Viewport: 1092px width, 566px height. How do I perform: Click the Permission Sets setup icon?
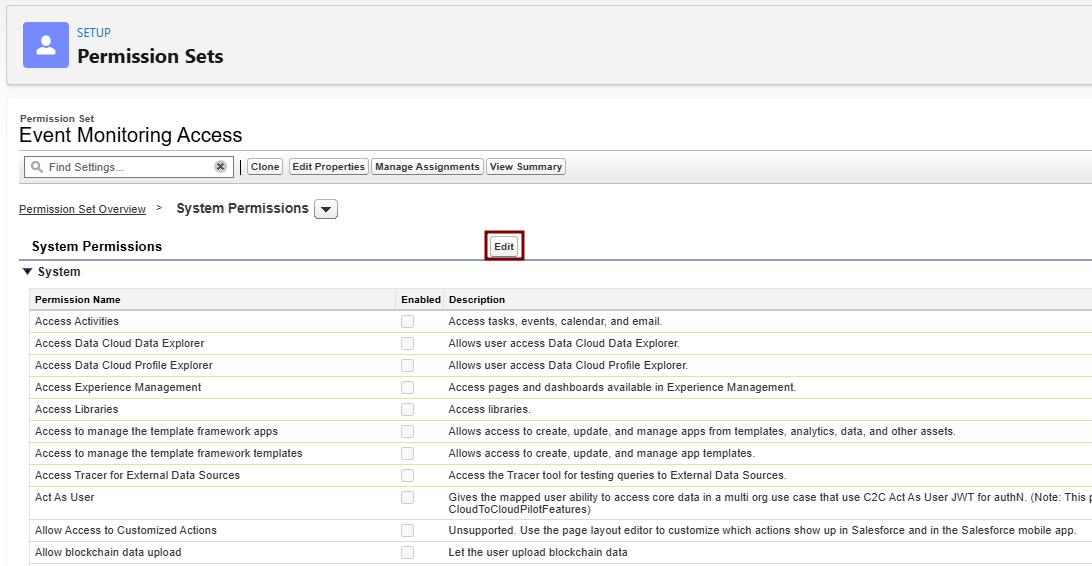tap(46, 45)
